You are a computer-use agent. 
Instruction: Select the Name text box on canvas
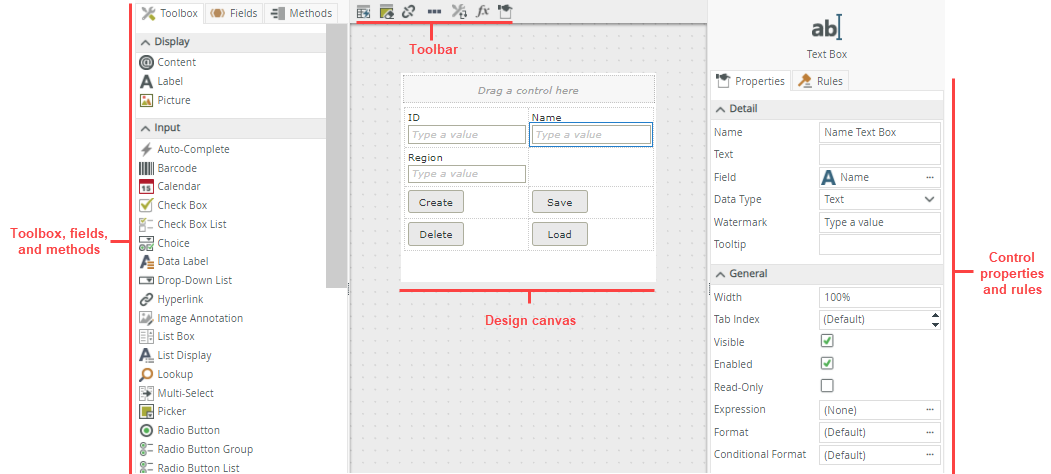coord(591,134)
